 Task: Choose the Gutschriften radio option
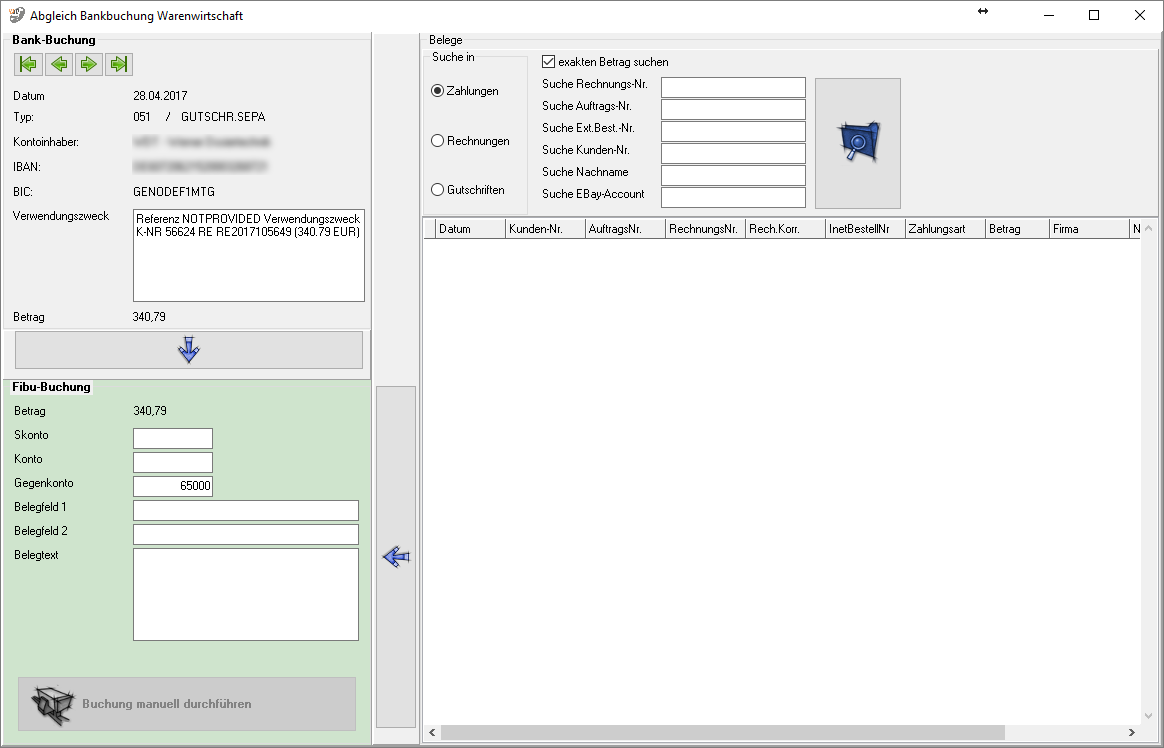pyautogui.click(x=437, y=190)
